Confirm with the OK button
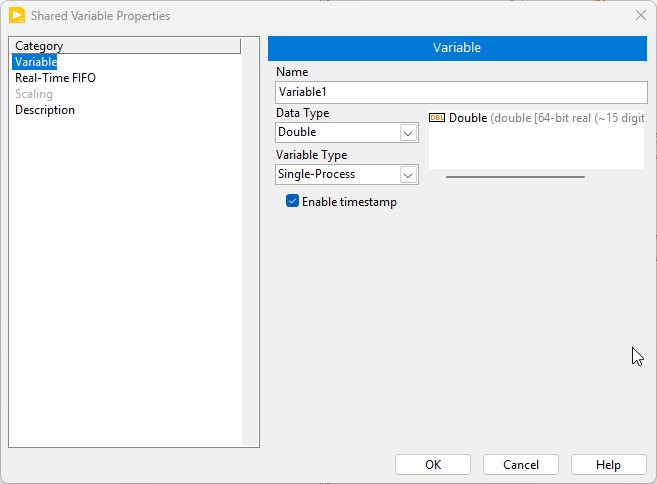Screen dimensions: 657x484 coord(433,465)
